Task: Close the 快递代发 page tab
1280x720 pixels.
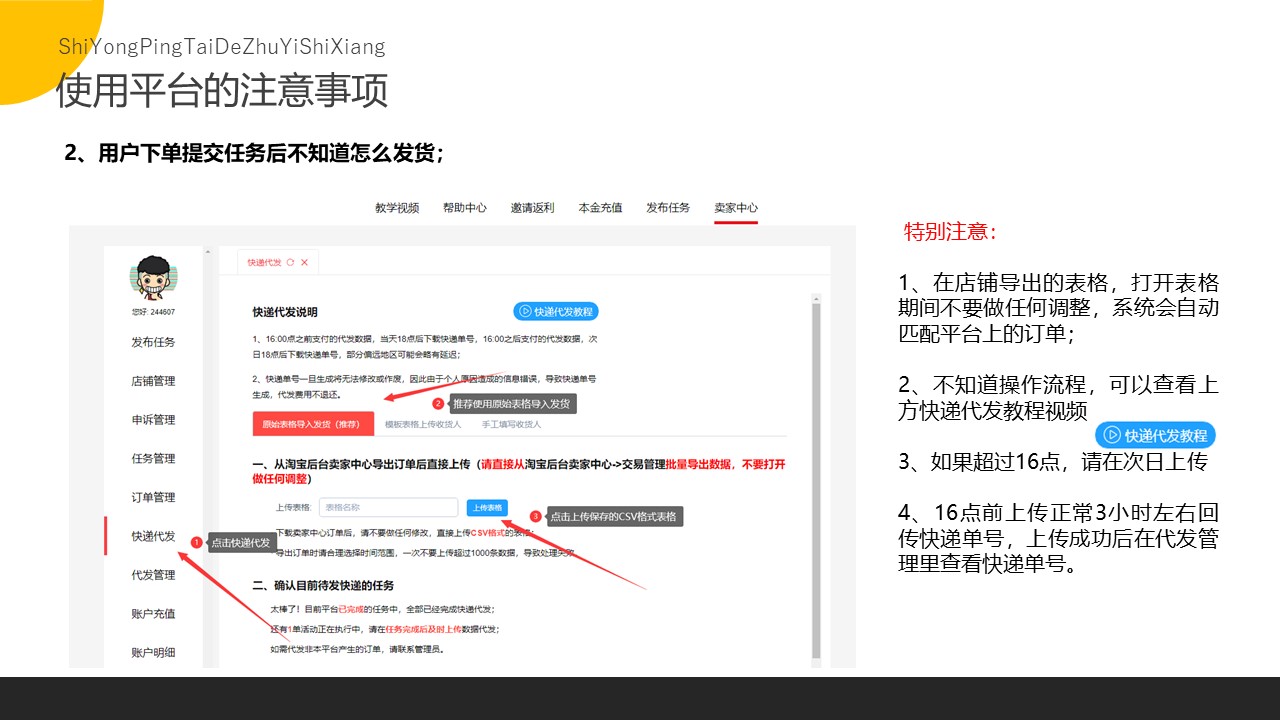Action: (x=305, y=262)
